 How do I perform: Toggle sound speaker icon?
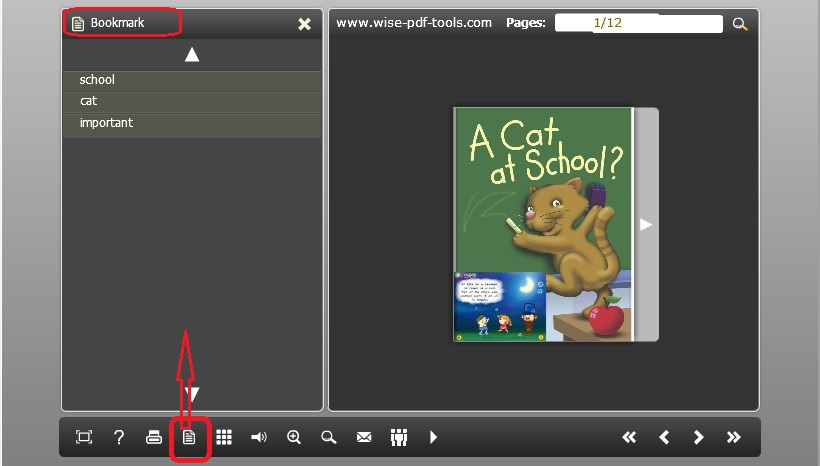coord(259,437)
